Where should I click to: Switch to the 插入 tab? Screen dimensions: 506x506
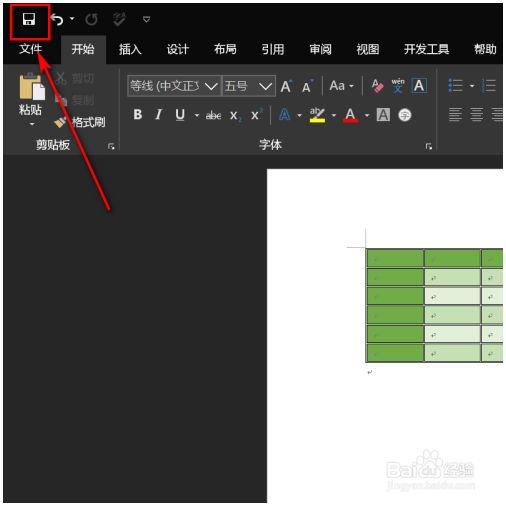130,49
